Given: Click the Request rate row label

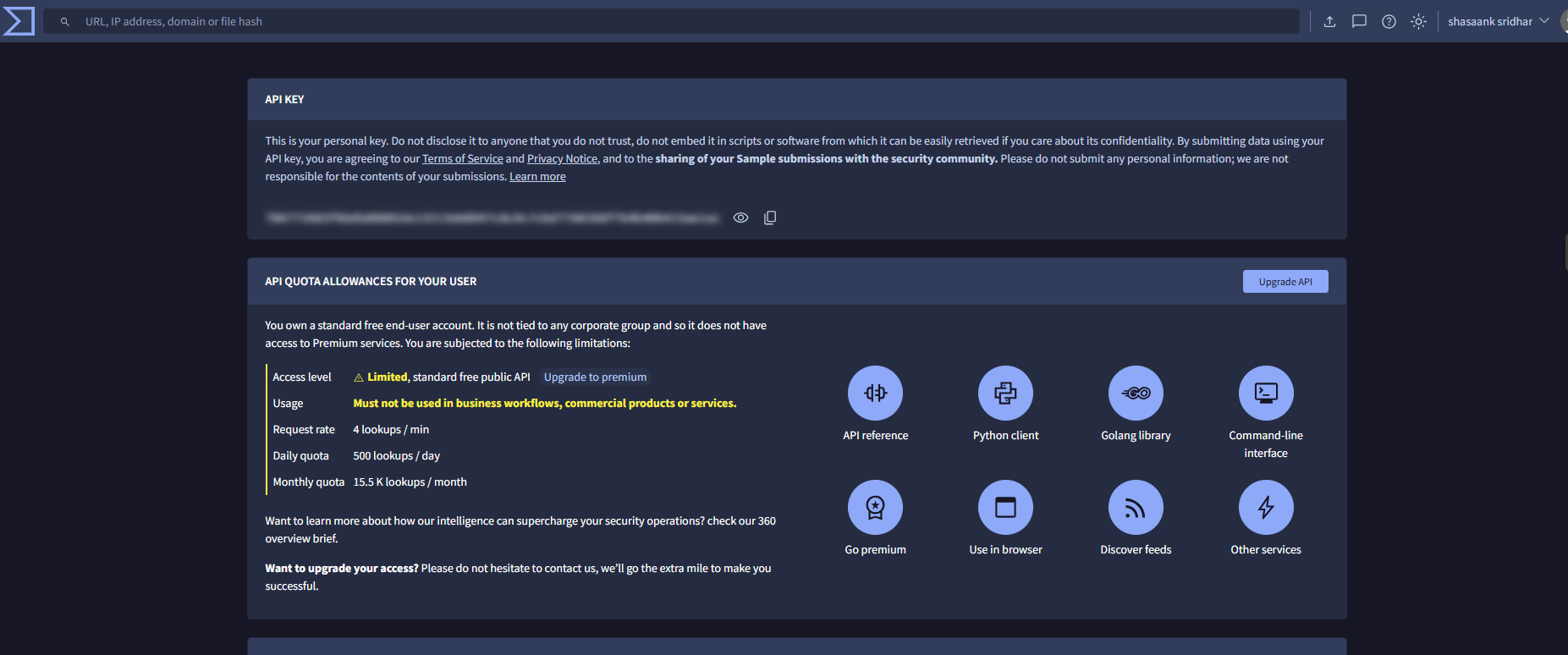Looking at the screenshot, I should click(x=304, y=430).
